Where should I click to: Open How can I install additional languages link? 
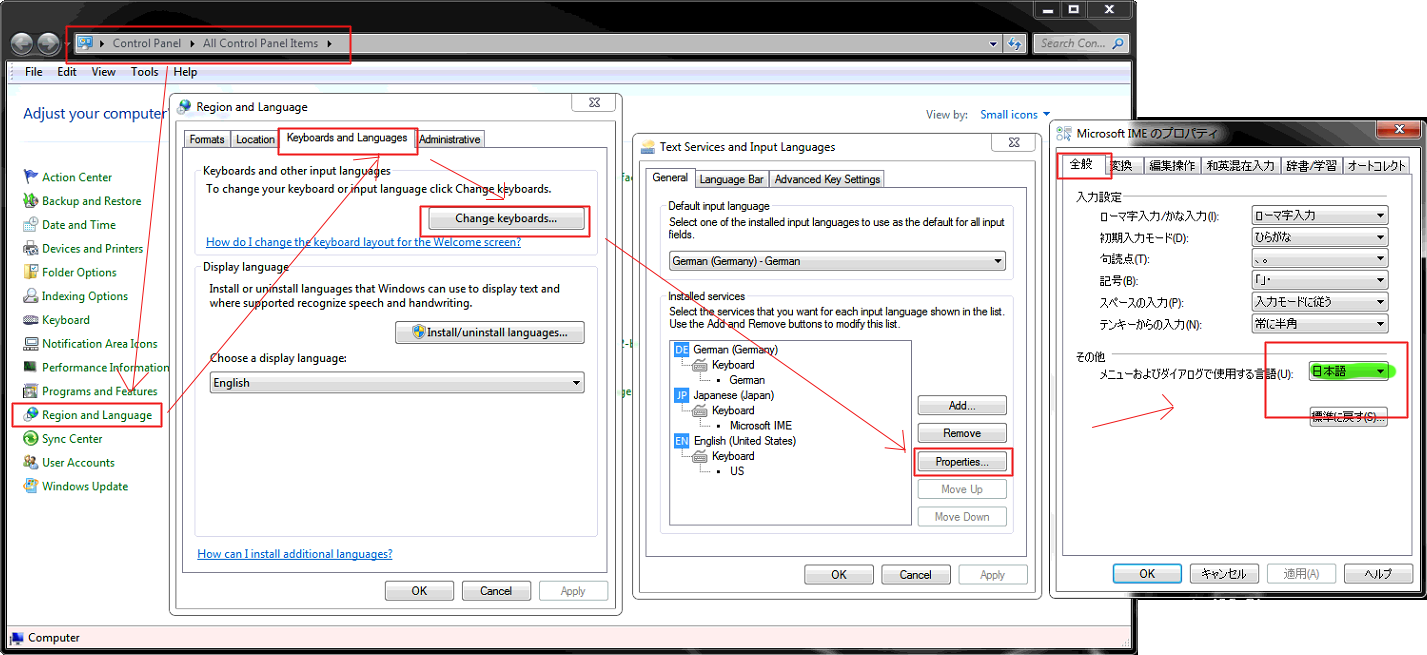pyautogui.click(x=295, y=554)
